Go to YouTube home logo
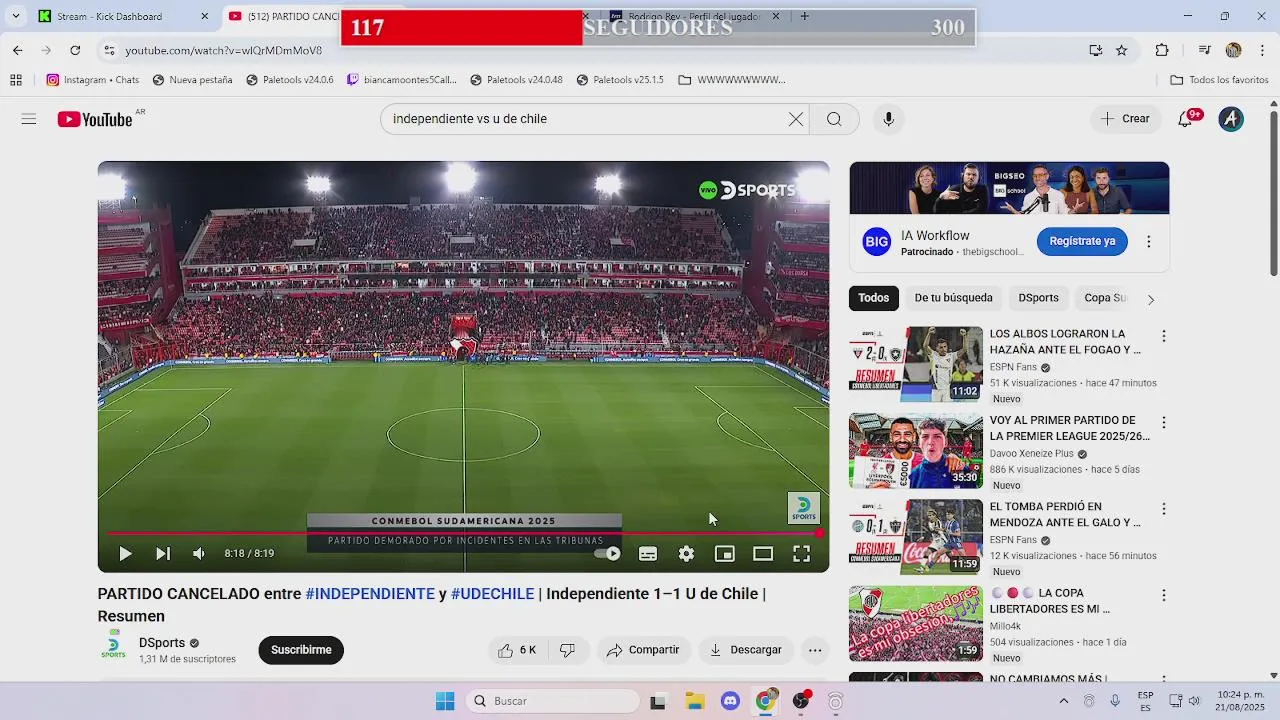This screenshot has width=1280, height=720. tap(95, 119)
